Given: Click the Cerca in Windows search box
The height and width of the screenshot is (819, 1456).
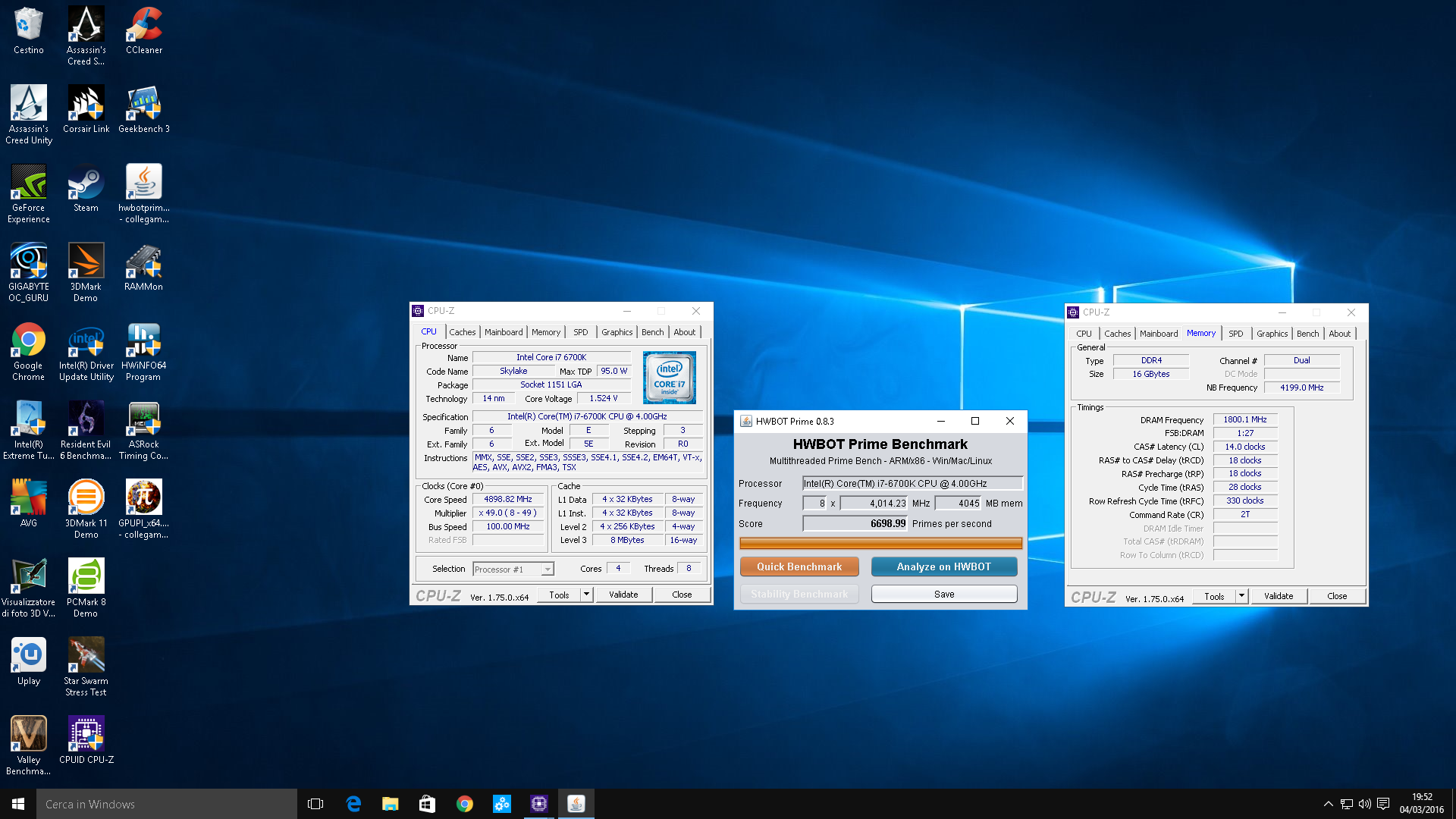Looking at the screenshot, I should [167, 804].
